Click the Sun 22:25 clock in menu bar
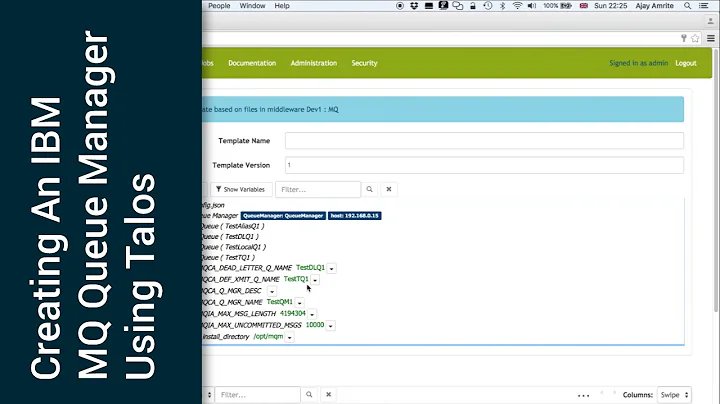The width and height of the screenshot is (720, 404). pyautogui.click(x=610, y=6)
